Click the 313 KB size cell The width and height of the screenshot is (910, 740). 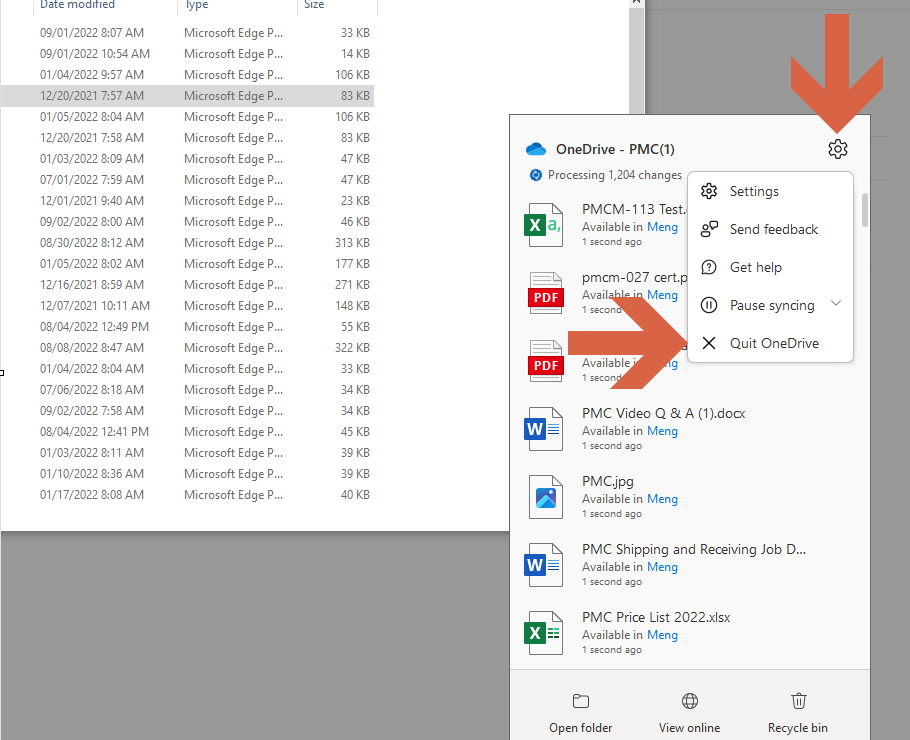pos(352,243)
